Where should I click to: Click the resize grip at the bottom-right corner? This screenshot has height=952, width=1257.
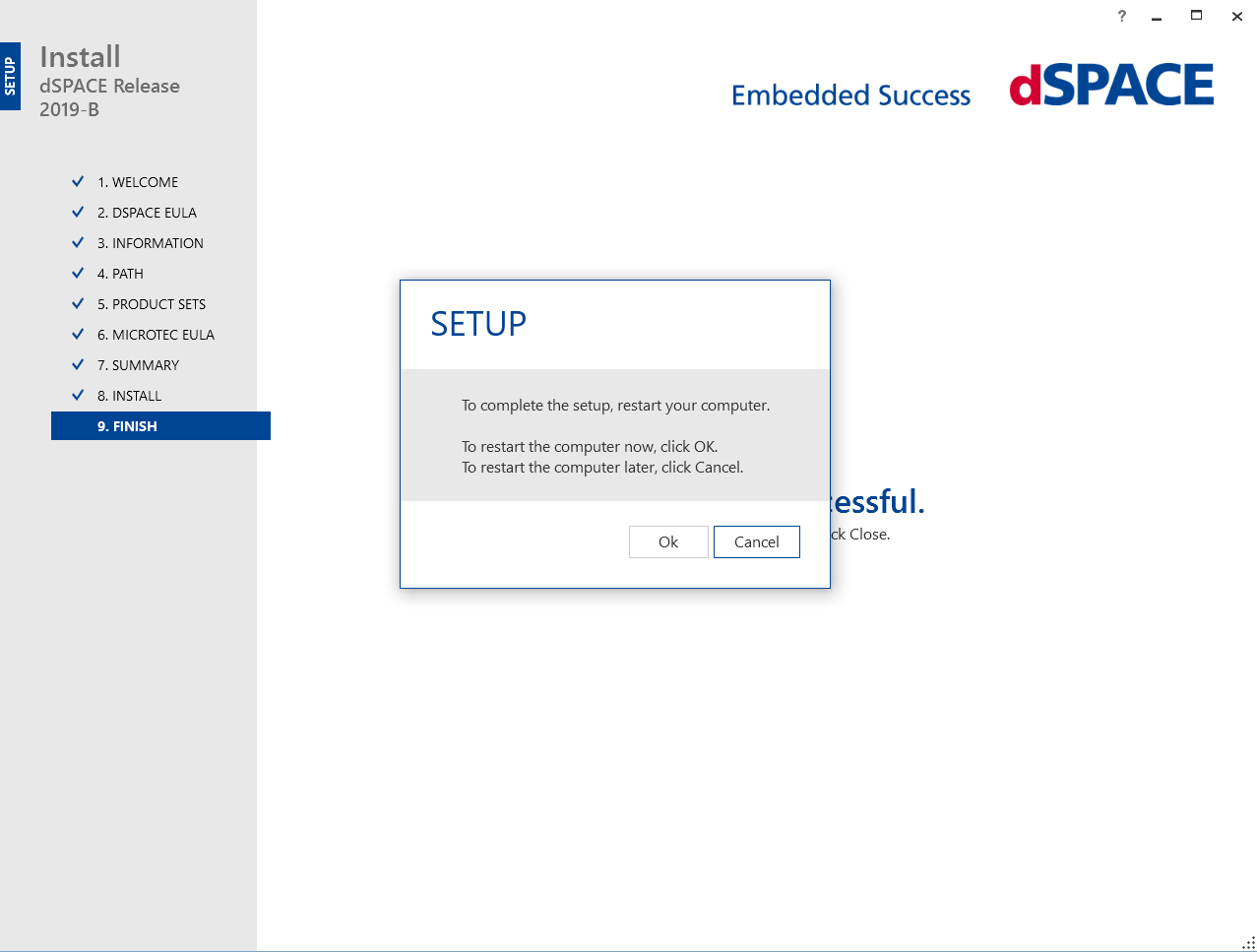(x=1246, y=941)
